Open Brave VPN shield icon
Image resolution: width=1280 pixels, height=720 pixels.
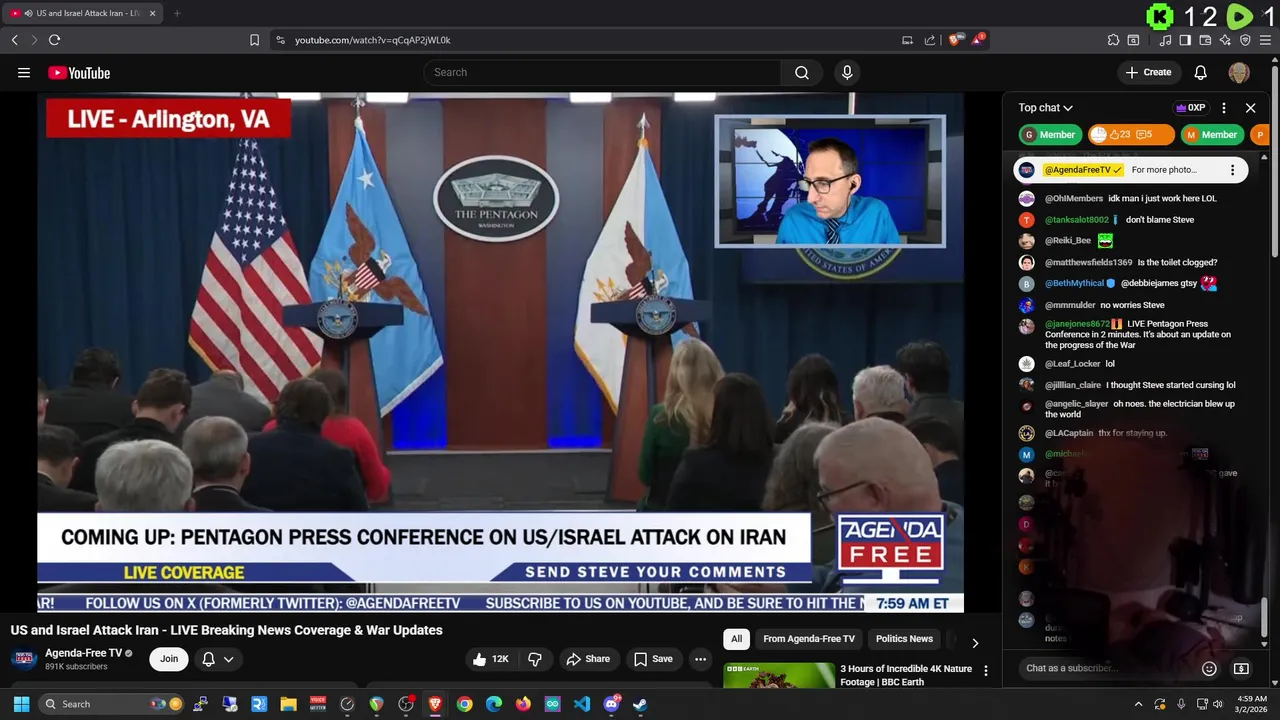point(1245,40)
